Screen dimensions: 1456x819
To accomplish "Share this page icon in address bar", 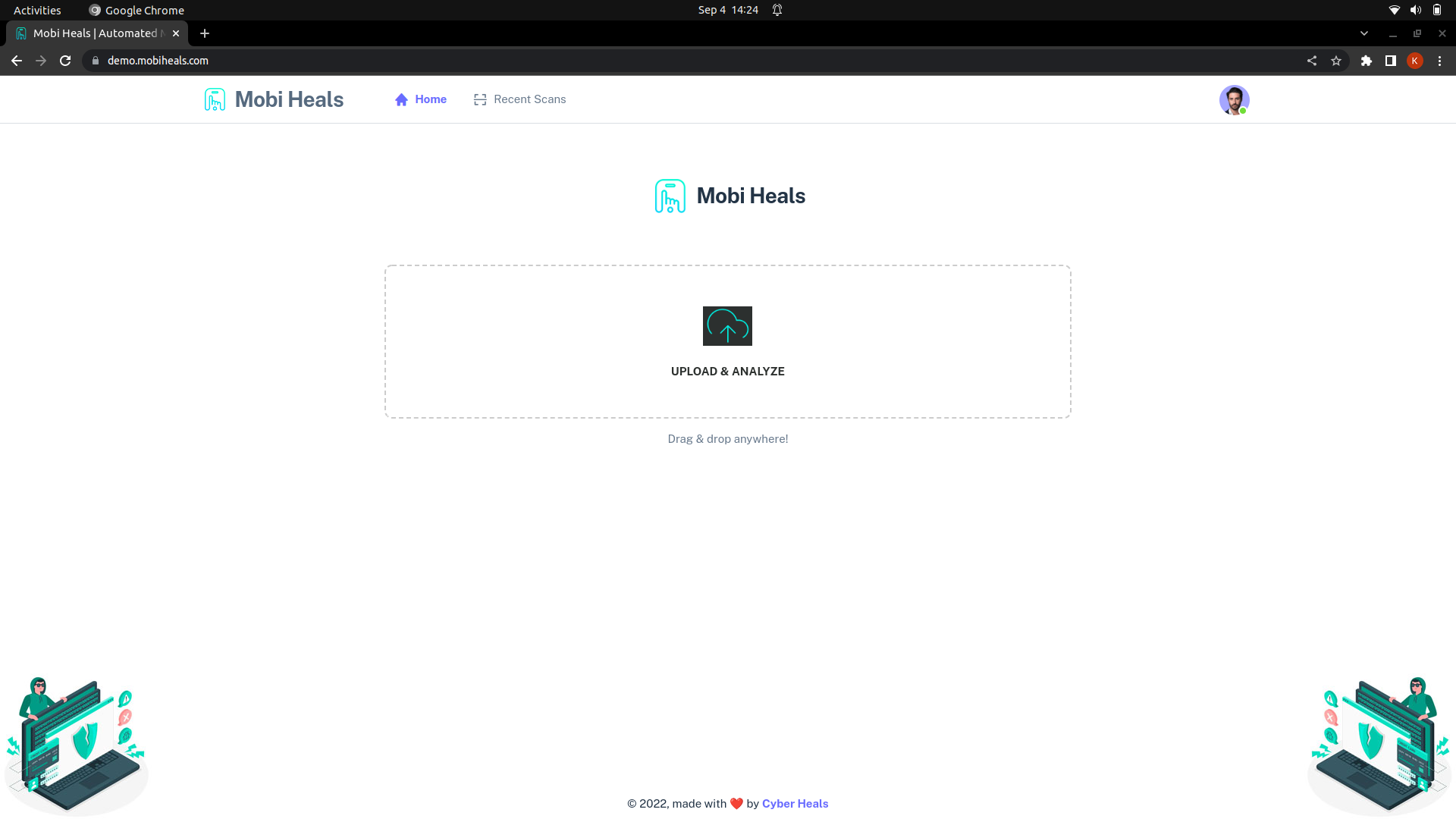I will 1312,61.
